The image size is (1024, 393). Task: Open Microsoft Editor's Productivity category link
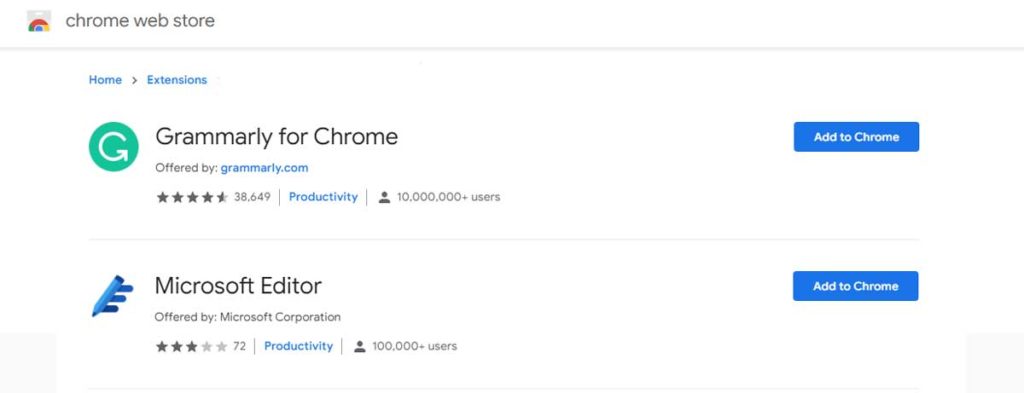point(298,346)
